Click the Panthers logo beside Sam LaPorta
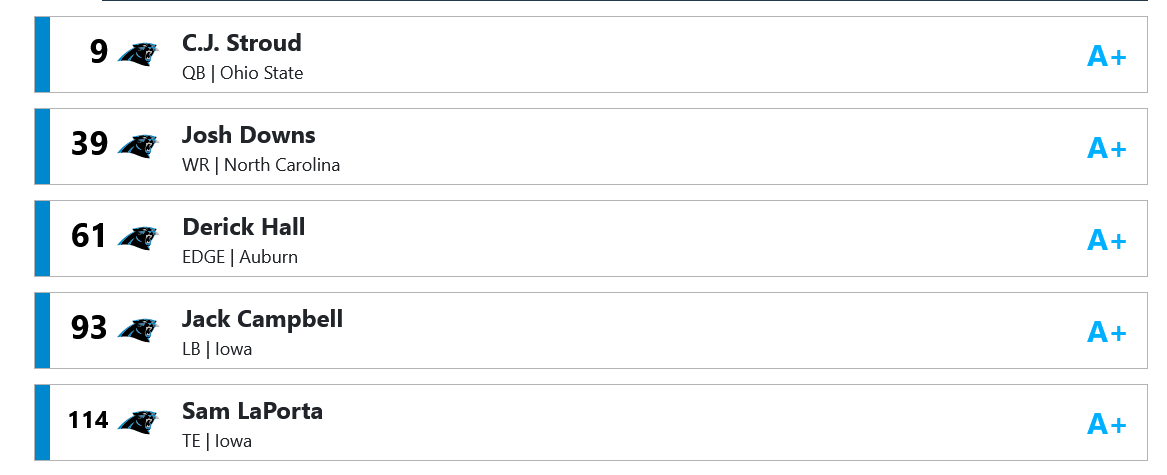The image size is (1167, 475). [138, 422]
